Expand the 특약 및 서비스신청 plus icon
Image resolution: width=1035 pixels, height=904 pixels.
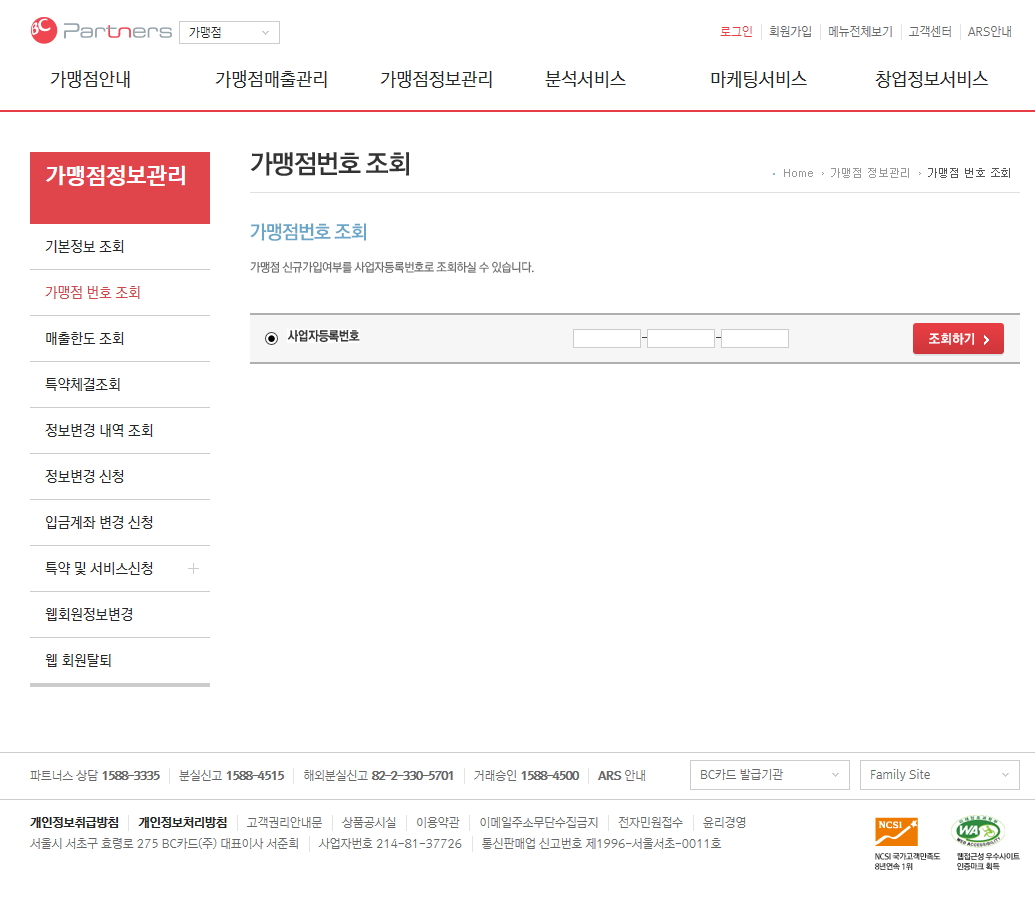pos(193,569)
